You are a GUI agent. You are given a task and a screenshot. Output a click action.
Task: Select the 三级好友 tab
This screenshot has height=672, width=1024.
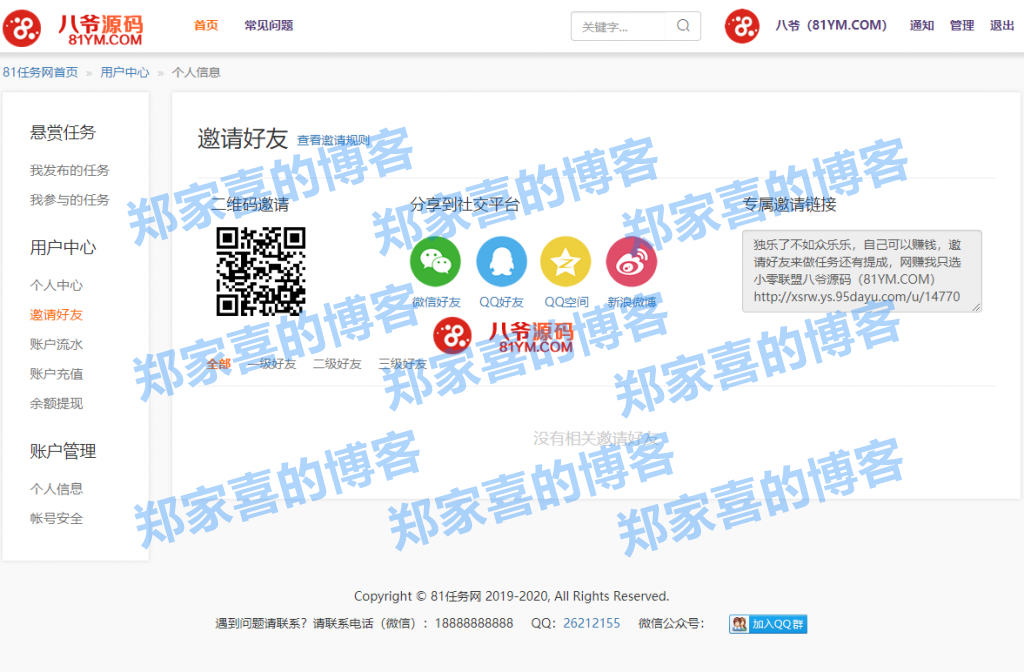402,364
